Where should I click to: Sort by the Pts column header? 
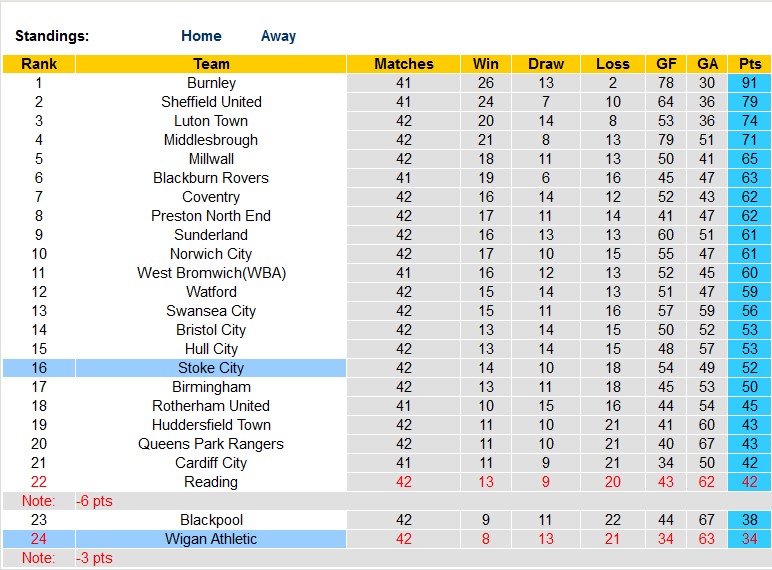[x=750, y=64]
